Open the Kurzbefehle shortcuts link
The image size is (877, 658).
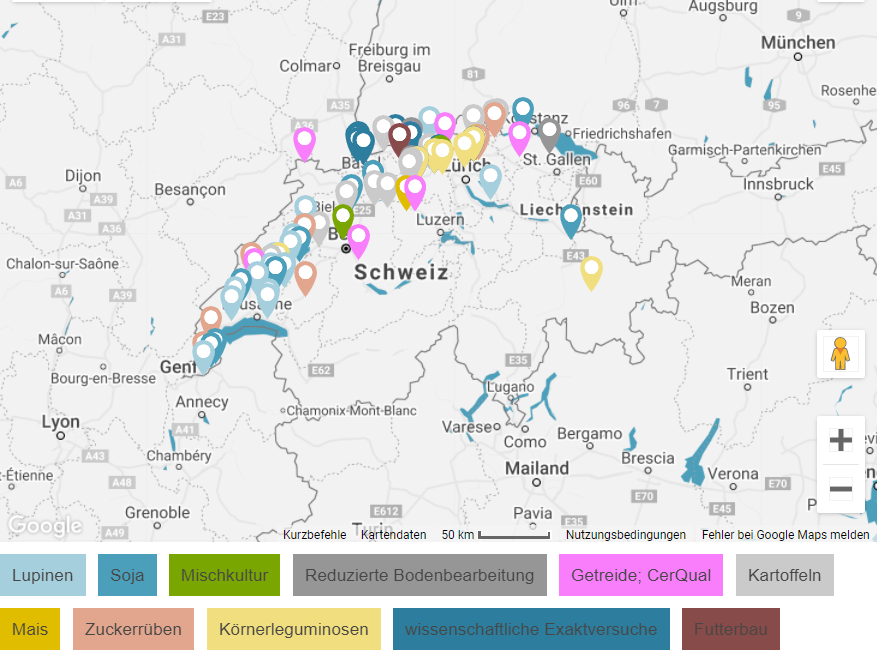(314, 535)
